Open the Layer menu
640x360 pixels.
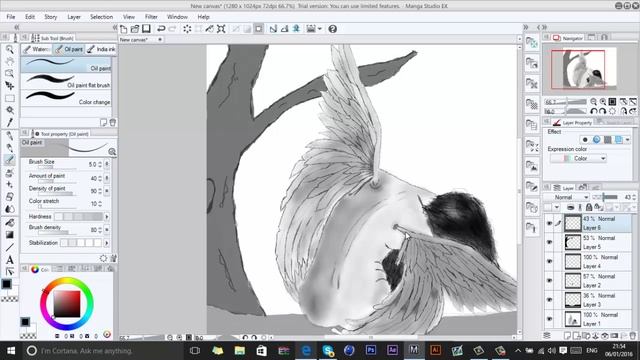click(74, 17)
